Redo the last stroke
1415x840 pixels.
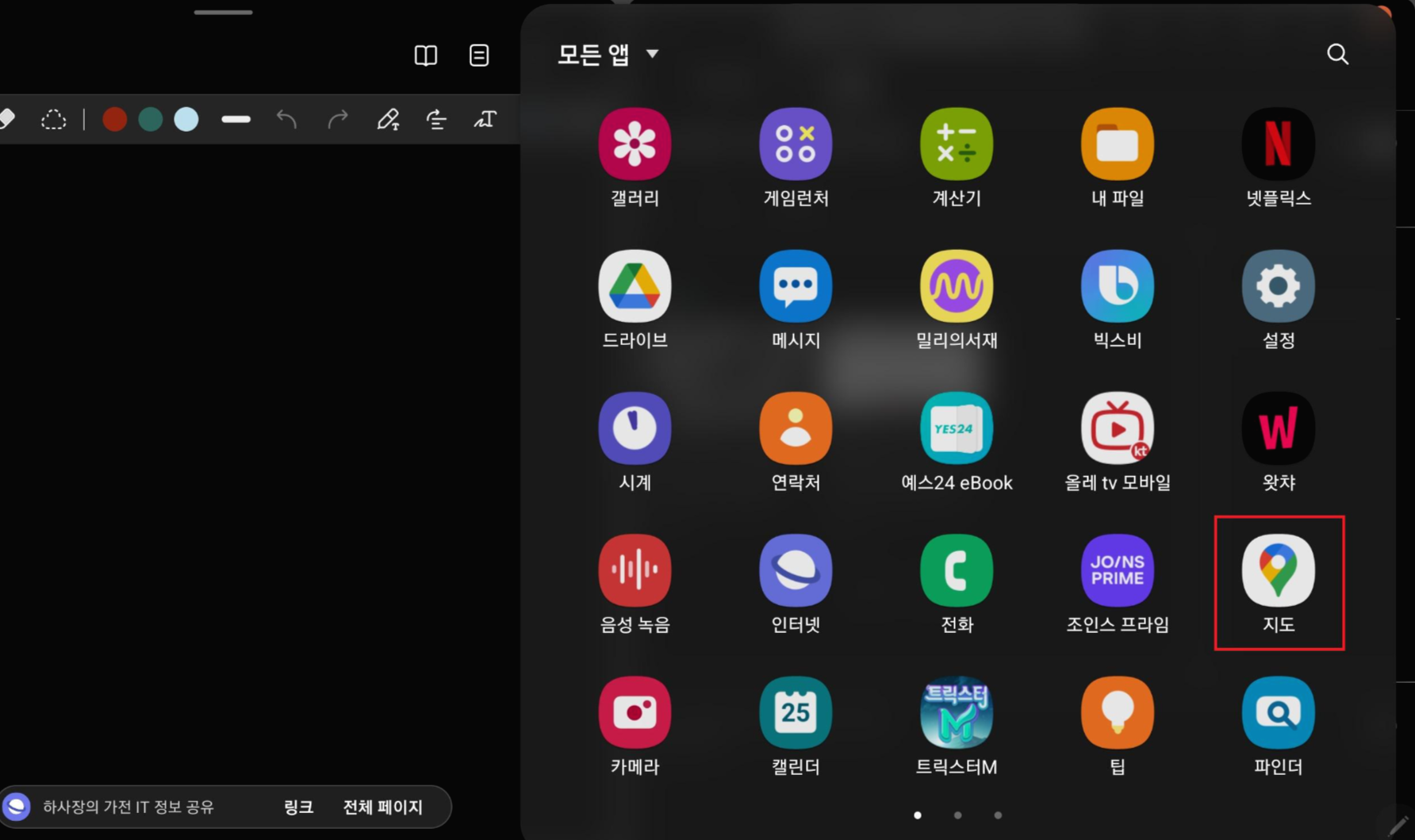[x=338, y=120]
